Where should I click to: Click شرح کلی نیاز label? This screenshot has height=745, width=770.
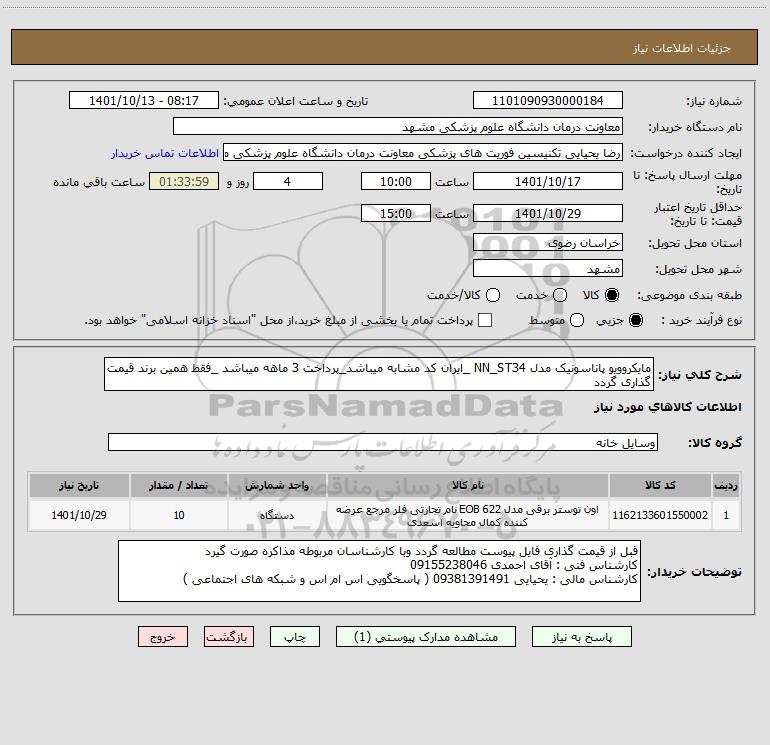coord(700,375)
